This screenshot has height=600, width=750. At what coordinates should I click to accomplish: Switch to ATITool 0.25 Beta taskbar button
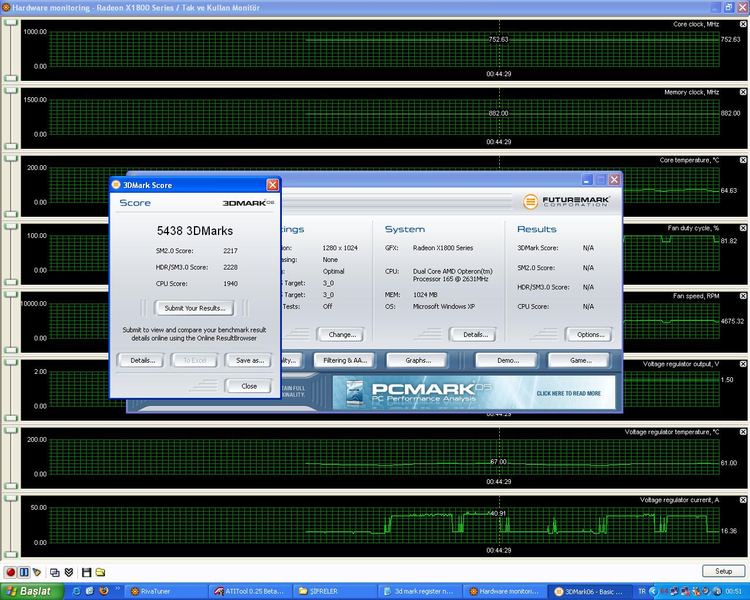[x=250, y=591]
